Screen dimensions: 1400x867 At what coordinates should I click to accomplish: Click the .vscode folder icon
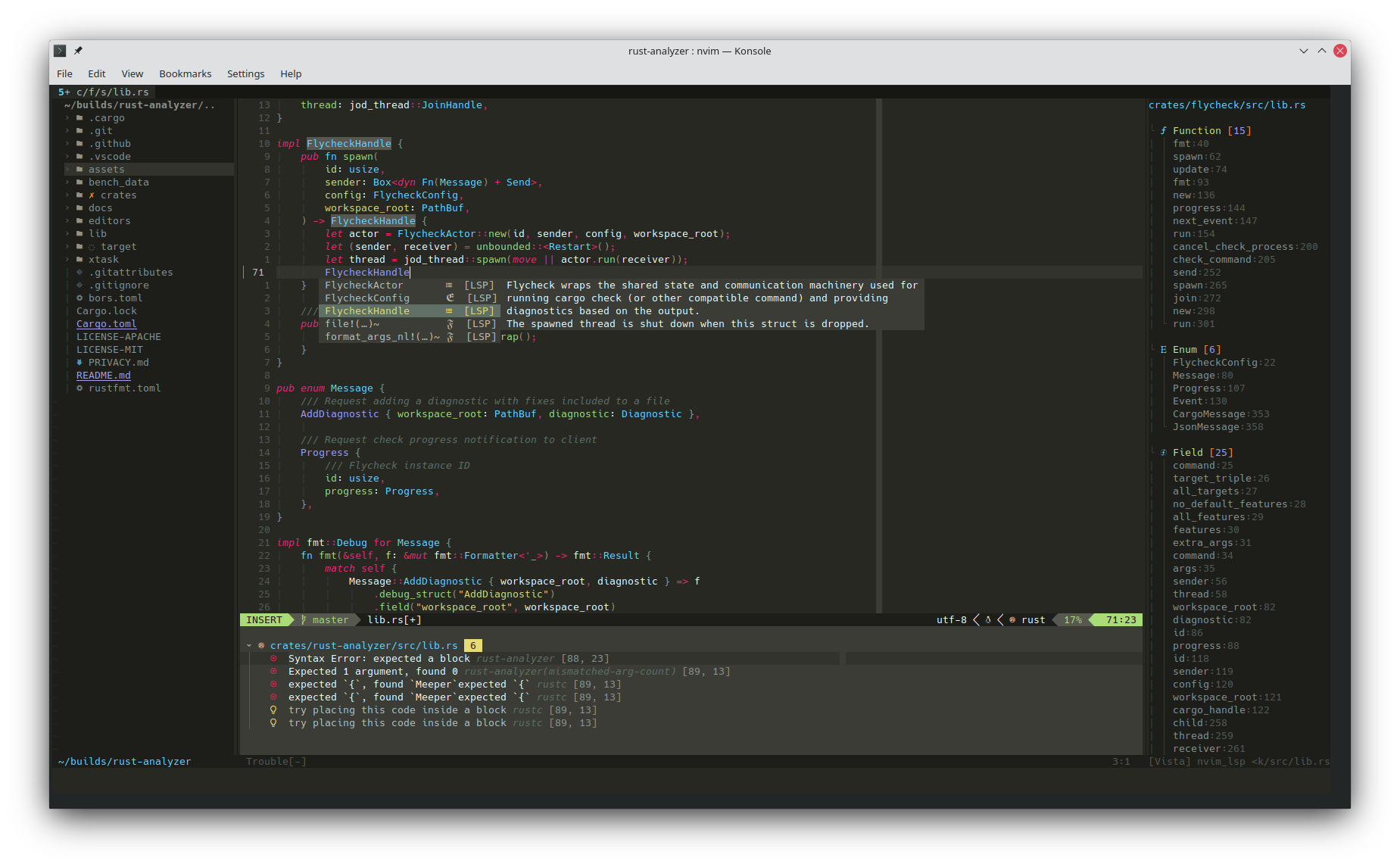[x=80, y=157]
